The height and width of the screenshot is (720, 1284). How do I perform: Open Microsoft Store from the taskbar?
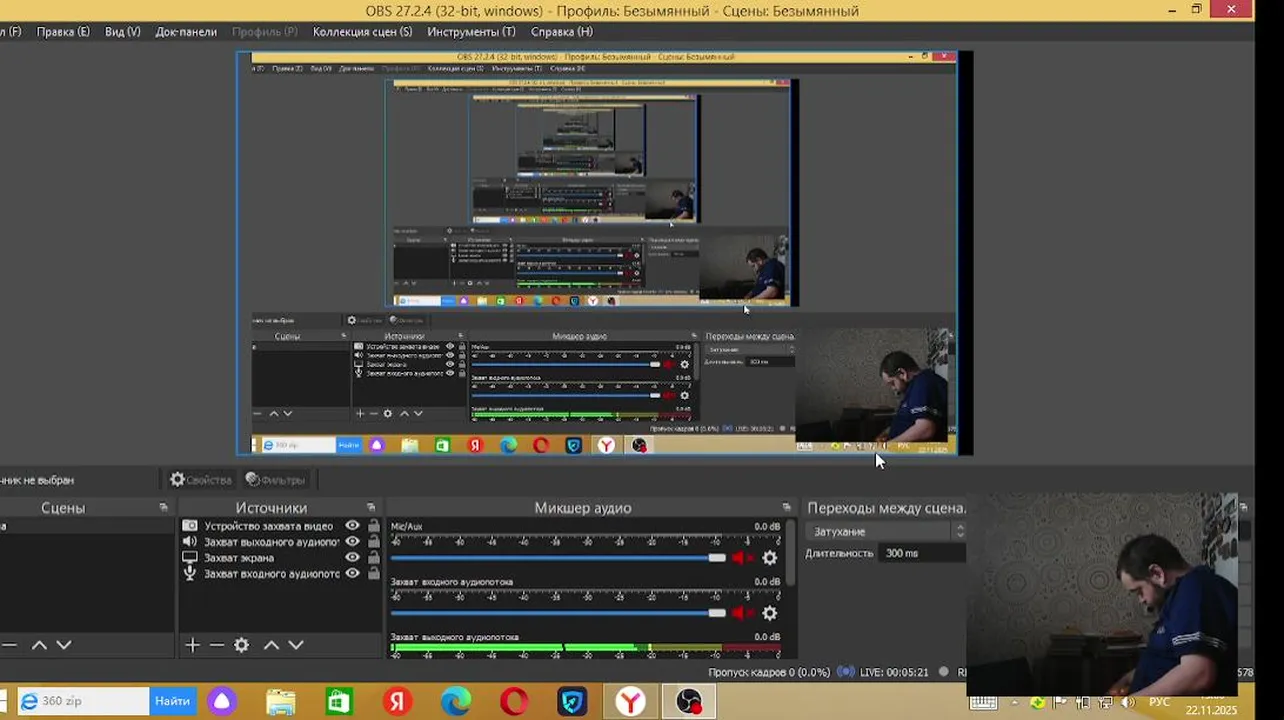point(339,702)
